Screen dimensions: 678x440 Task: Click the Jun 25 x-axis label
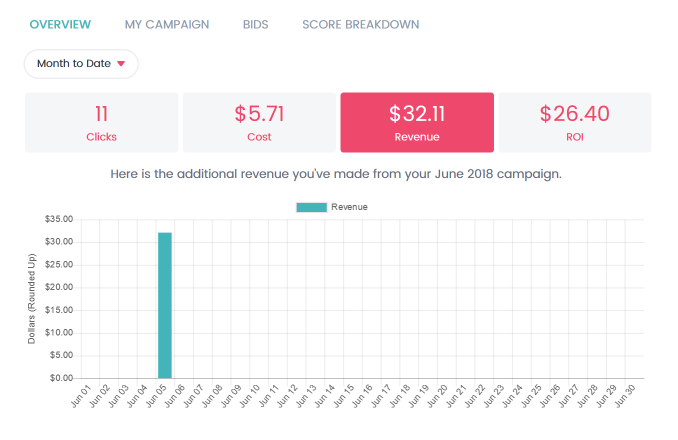[531, 396]
